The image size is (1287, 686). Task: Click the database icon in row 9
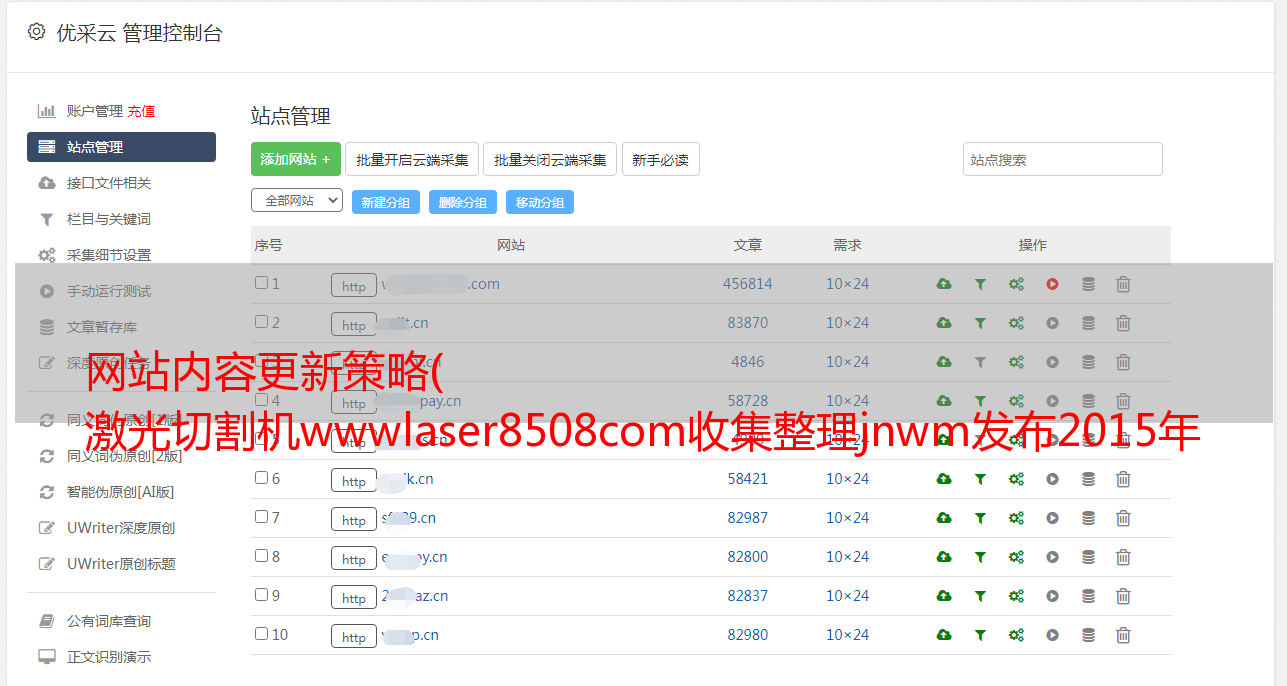point(1088,596)
